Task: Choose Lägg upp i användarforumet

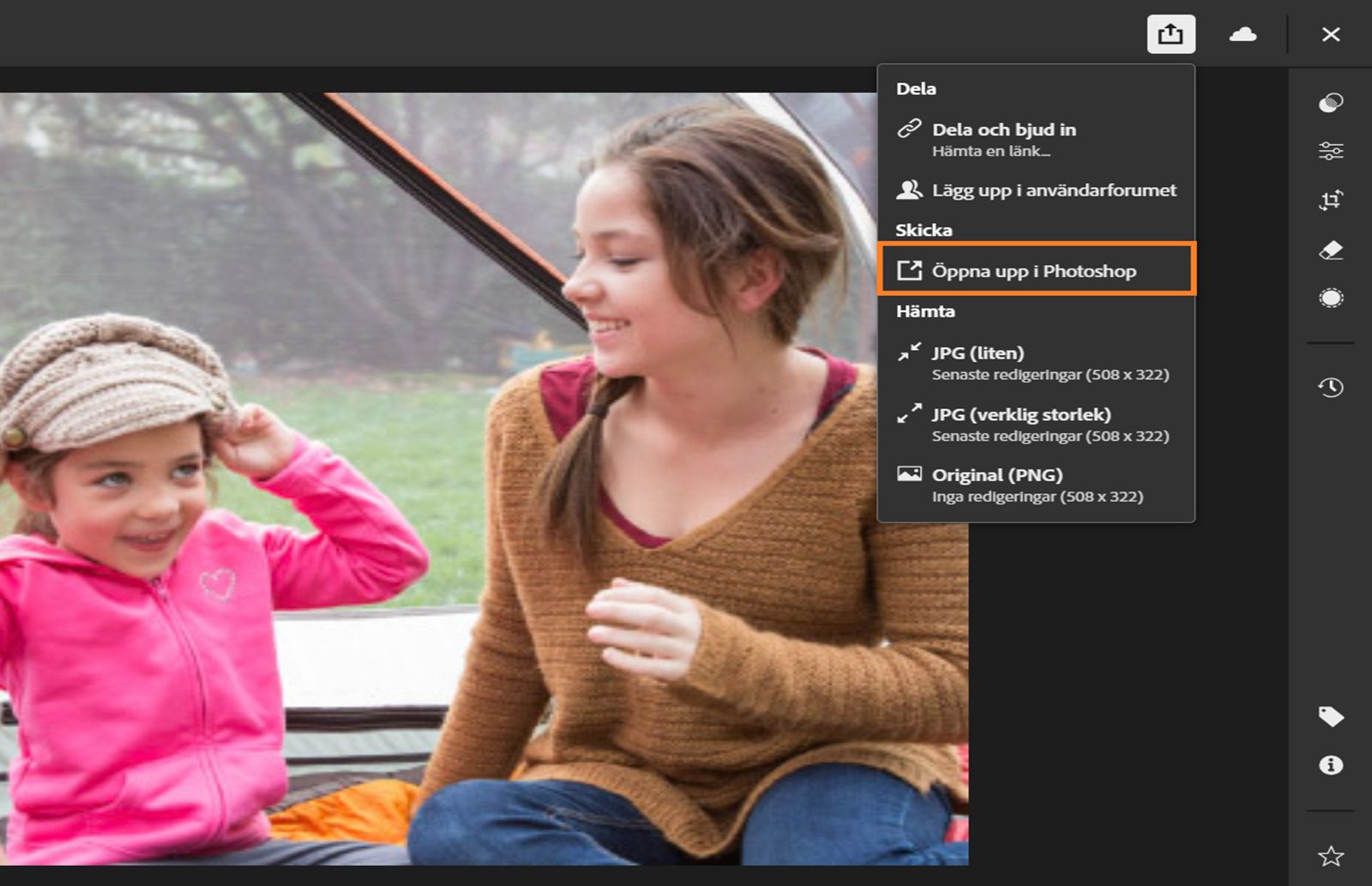Action: (x=1055, y=190)
